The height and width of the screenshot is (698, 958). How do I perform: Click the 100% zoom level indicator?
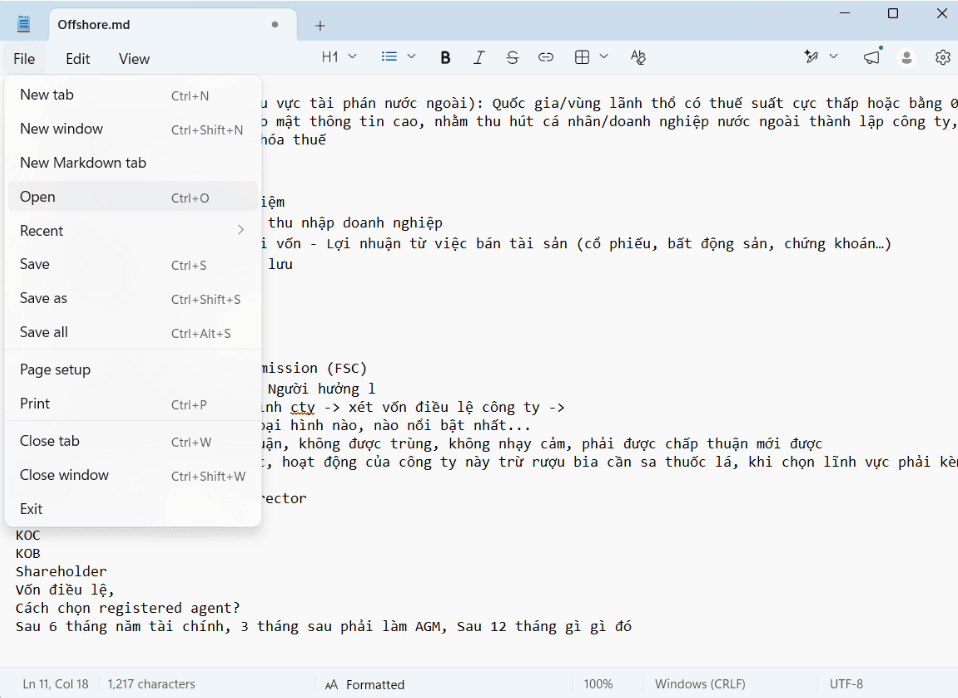[598, 685]
